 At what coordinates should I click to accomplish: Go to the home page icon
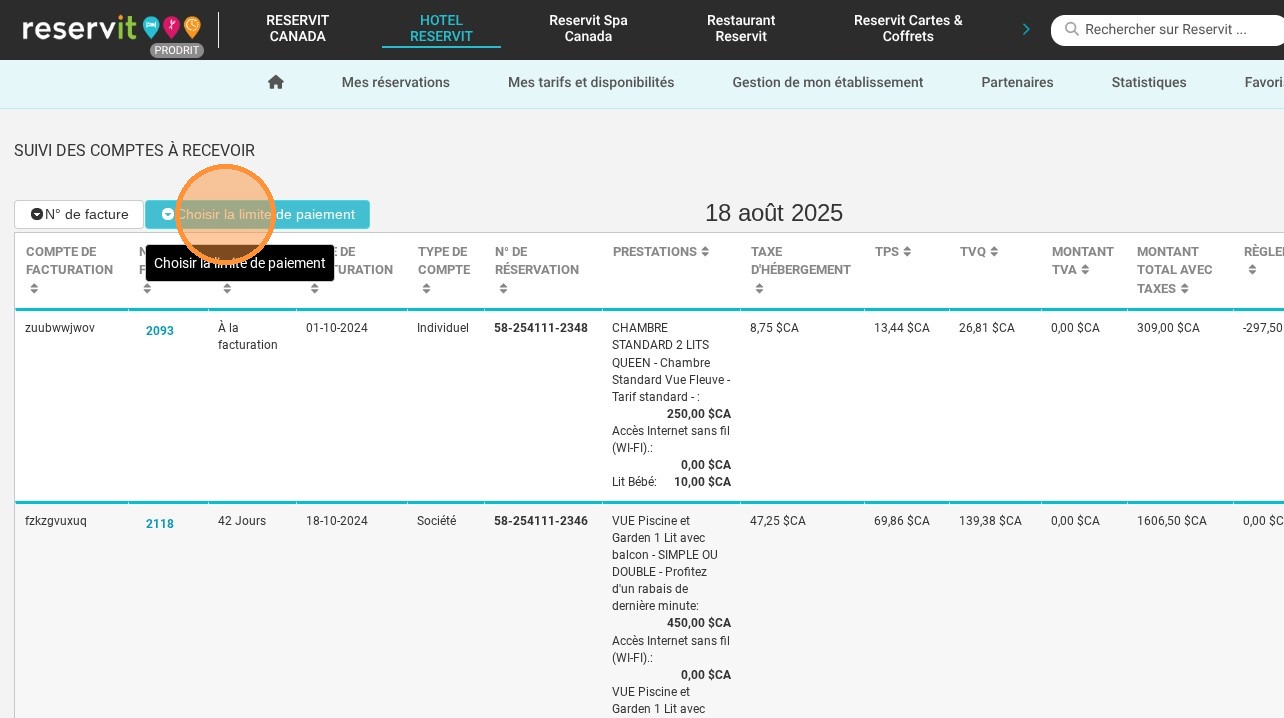click(x=276, y=82)
